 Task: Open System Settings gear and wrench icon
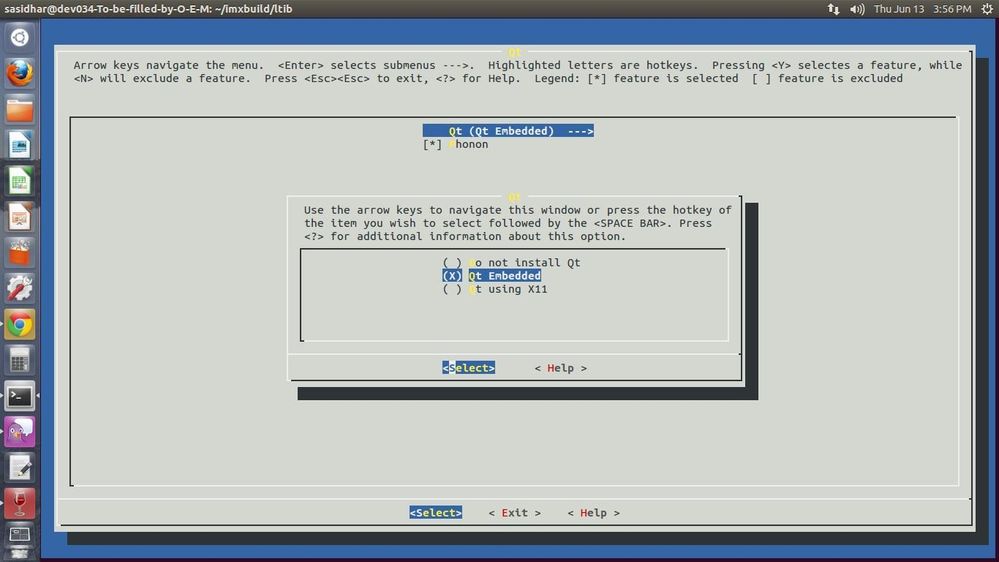[x=19, y=289]
